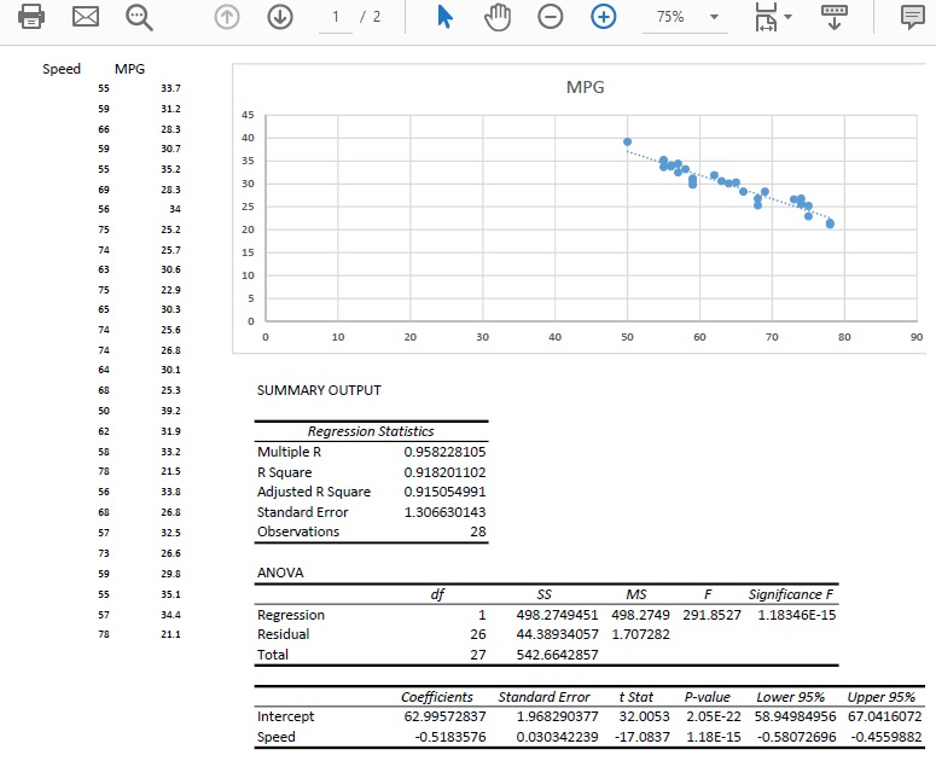The height and width of the screenshot is (760, 936).
Task: Select Adjusted R Square label
Action: (314, 492)
